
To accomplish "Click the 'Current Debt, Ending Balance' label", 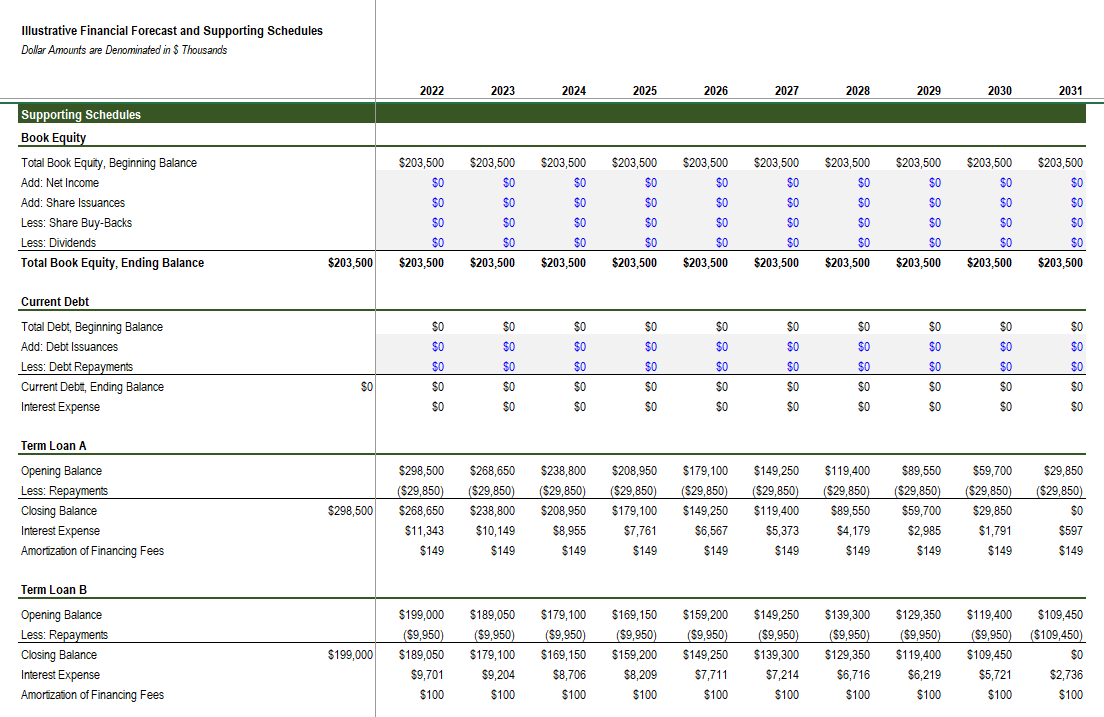I will 92,387.
